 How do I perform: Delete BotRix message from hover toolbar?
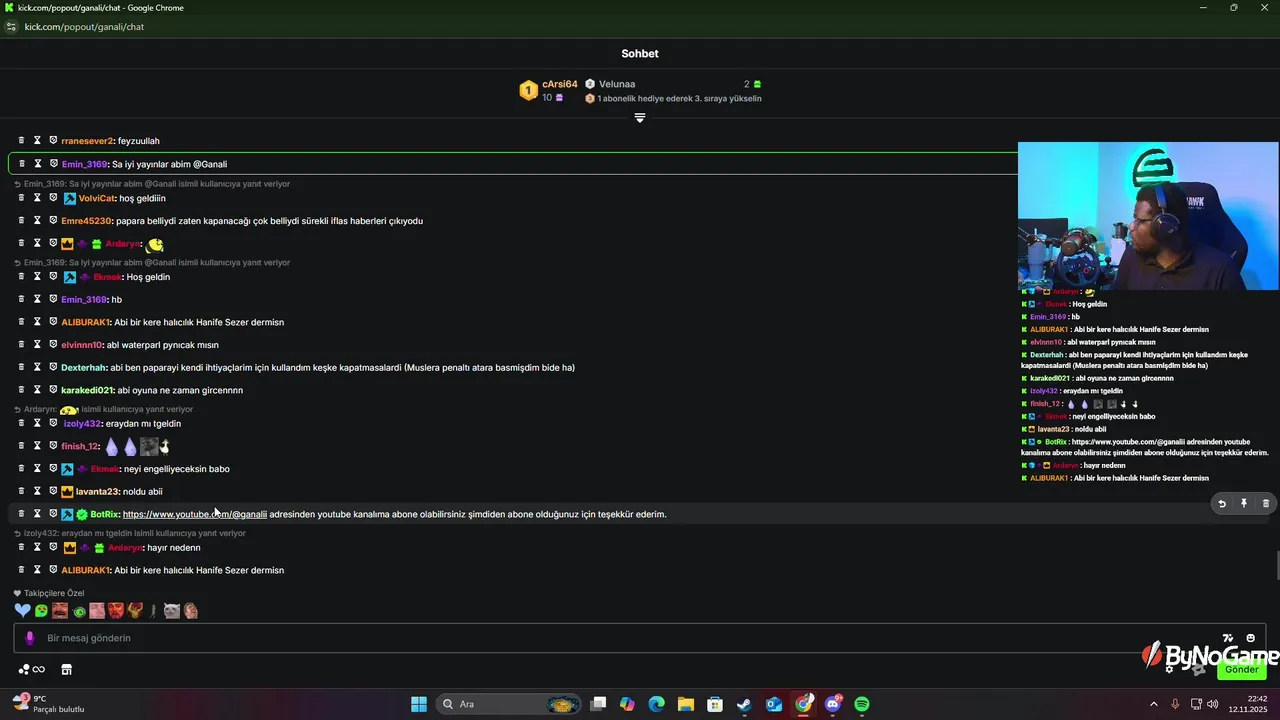coord(1265,504)
